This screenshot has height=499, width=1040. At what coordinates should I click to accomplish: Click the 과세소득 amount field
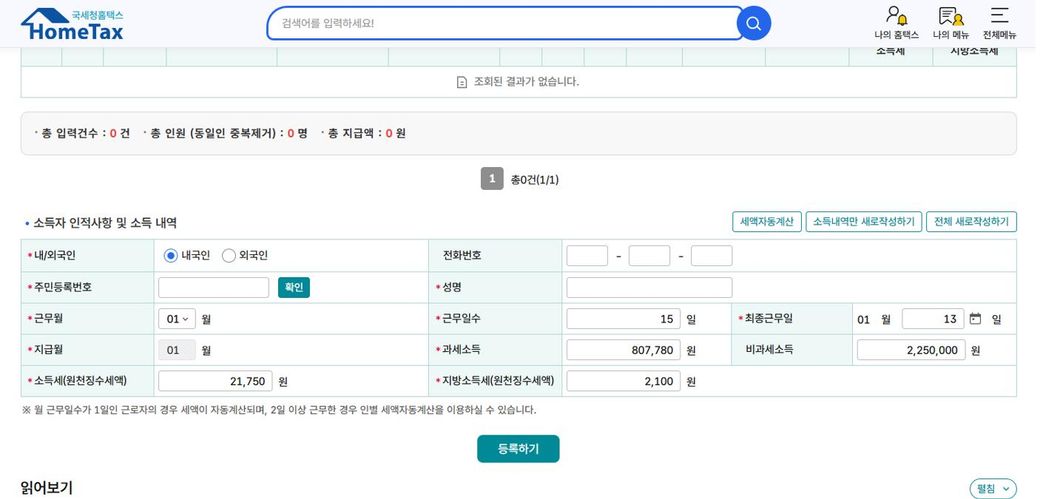623,351
